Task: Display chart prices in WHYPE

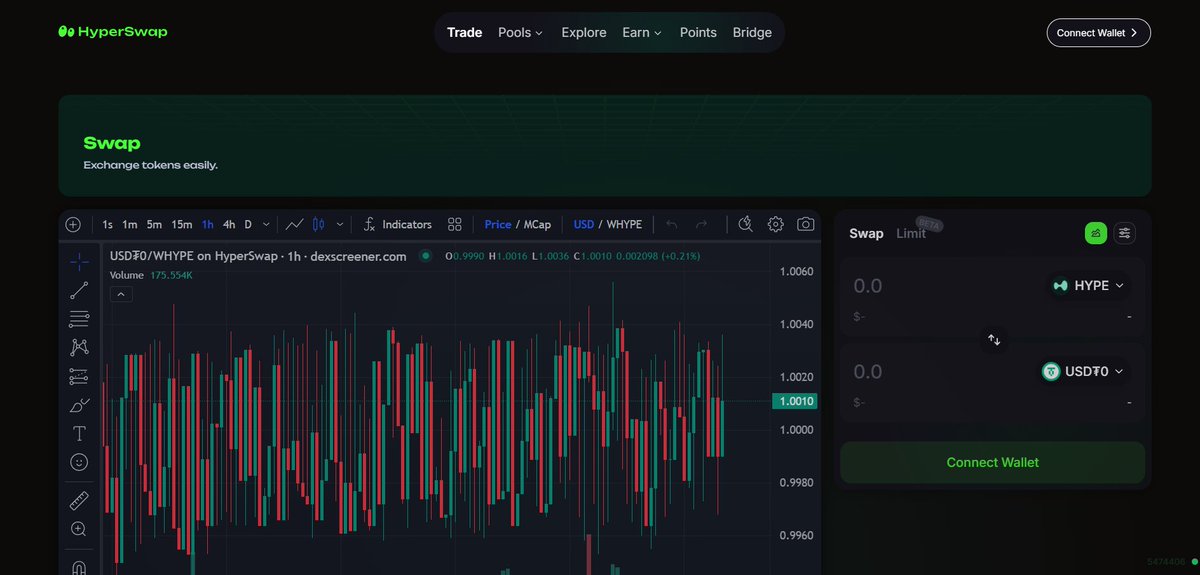Action: 625,224
